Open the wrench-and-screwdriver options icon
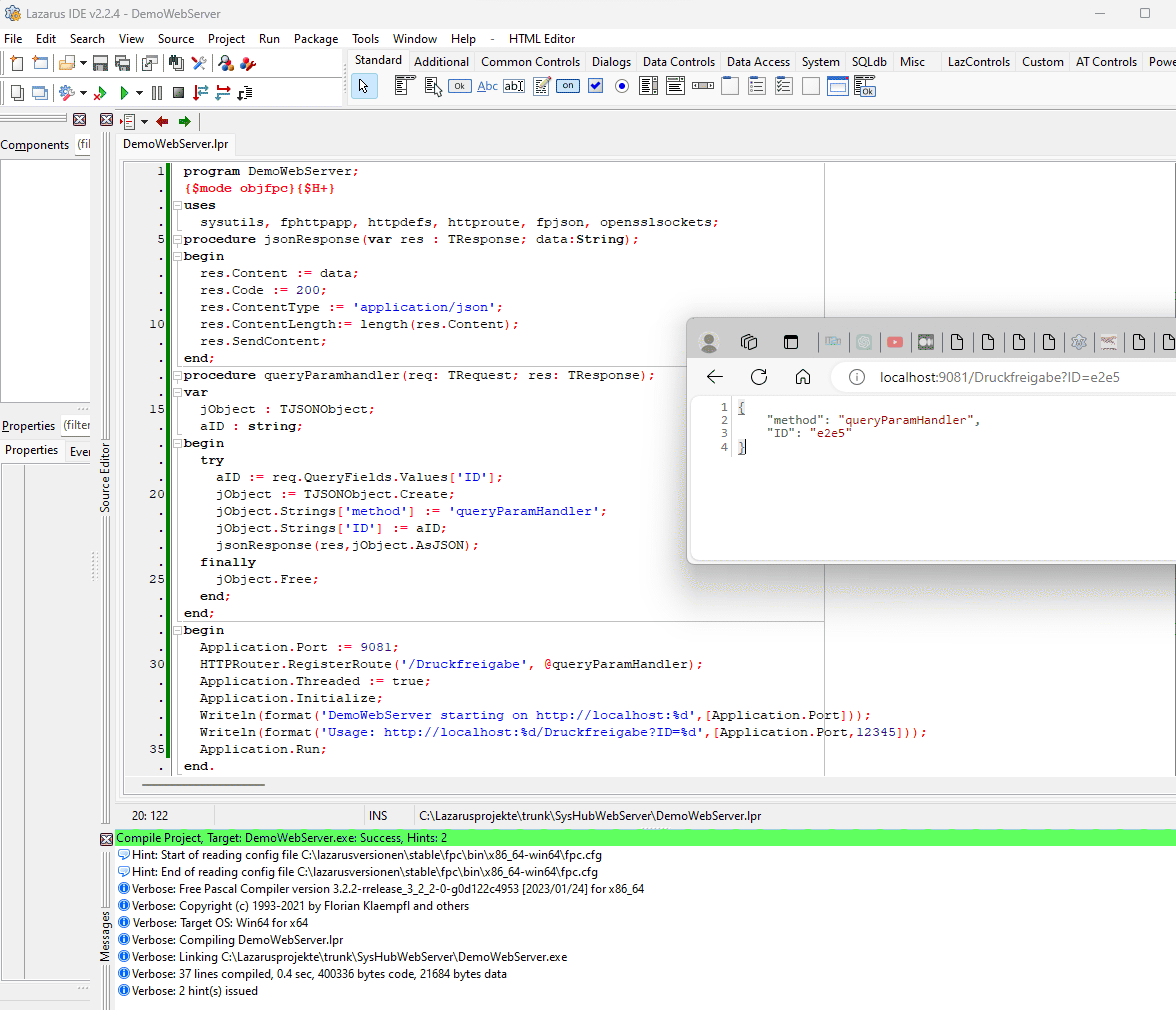1176x1010 pixels. point(199,64)
